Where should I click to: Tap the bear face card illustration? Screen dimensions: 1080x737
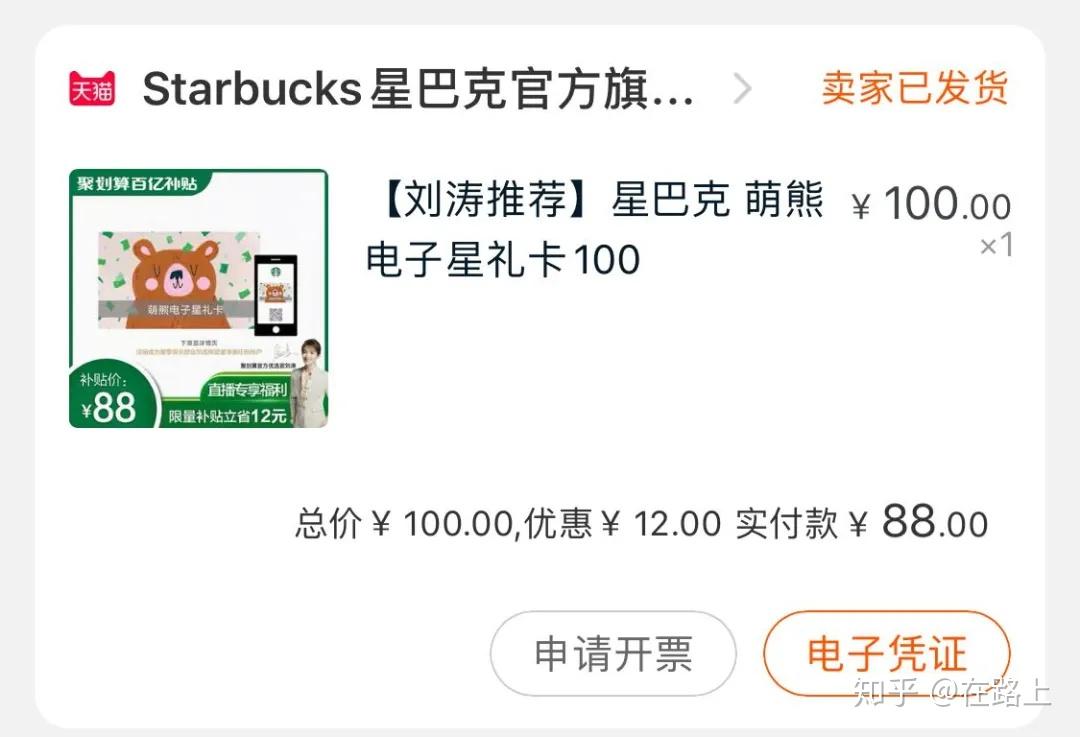[177, 280]
